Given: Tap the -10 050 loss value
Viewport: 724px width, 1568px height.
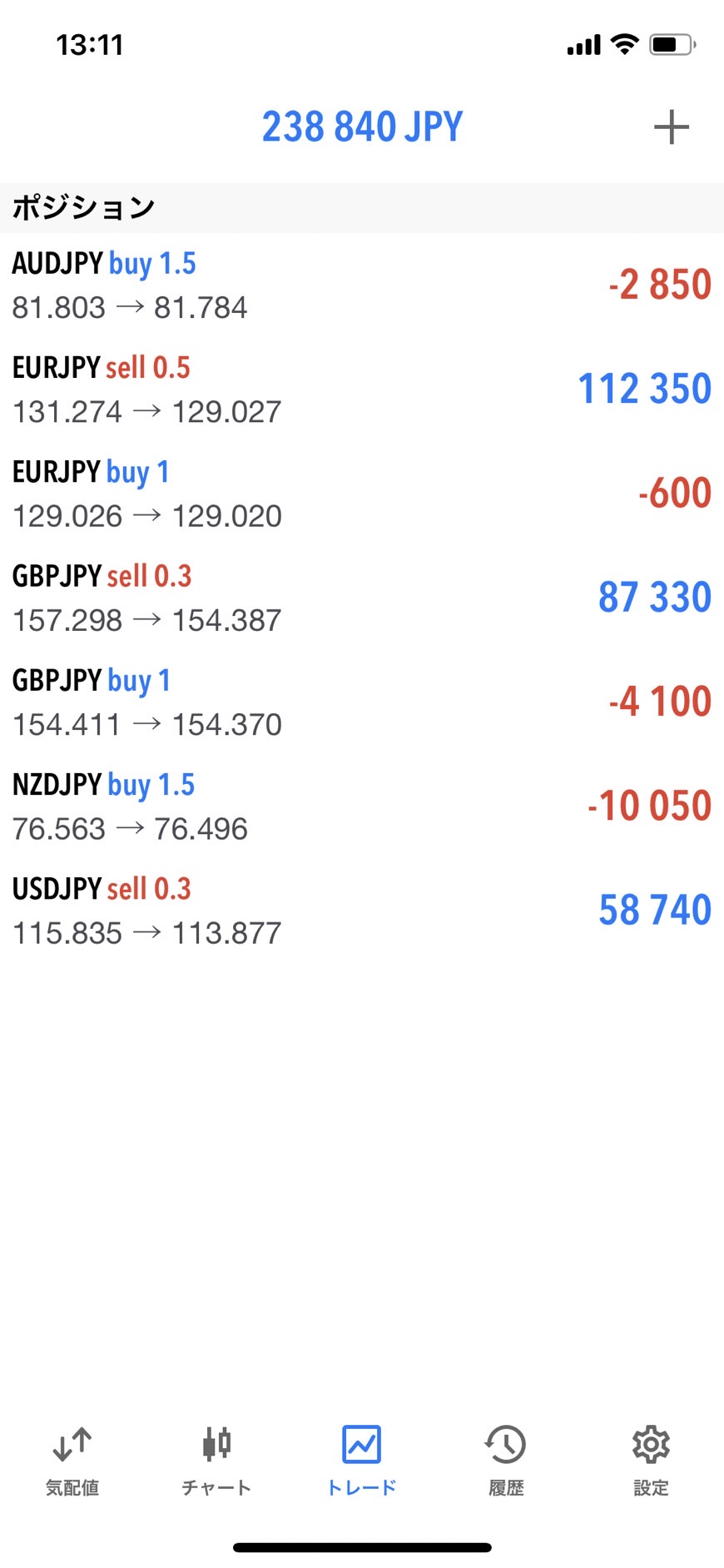Looking at the screenshot, I should click(649, 806).
